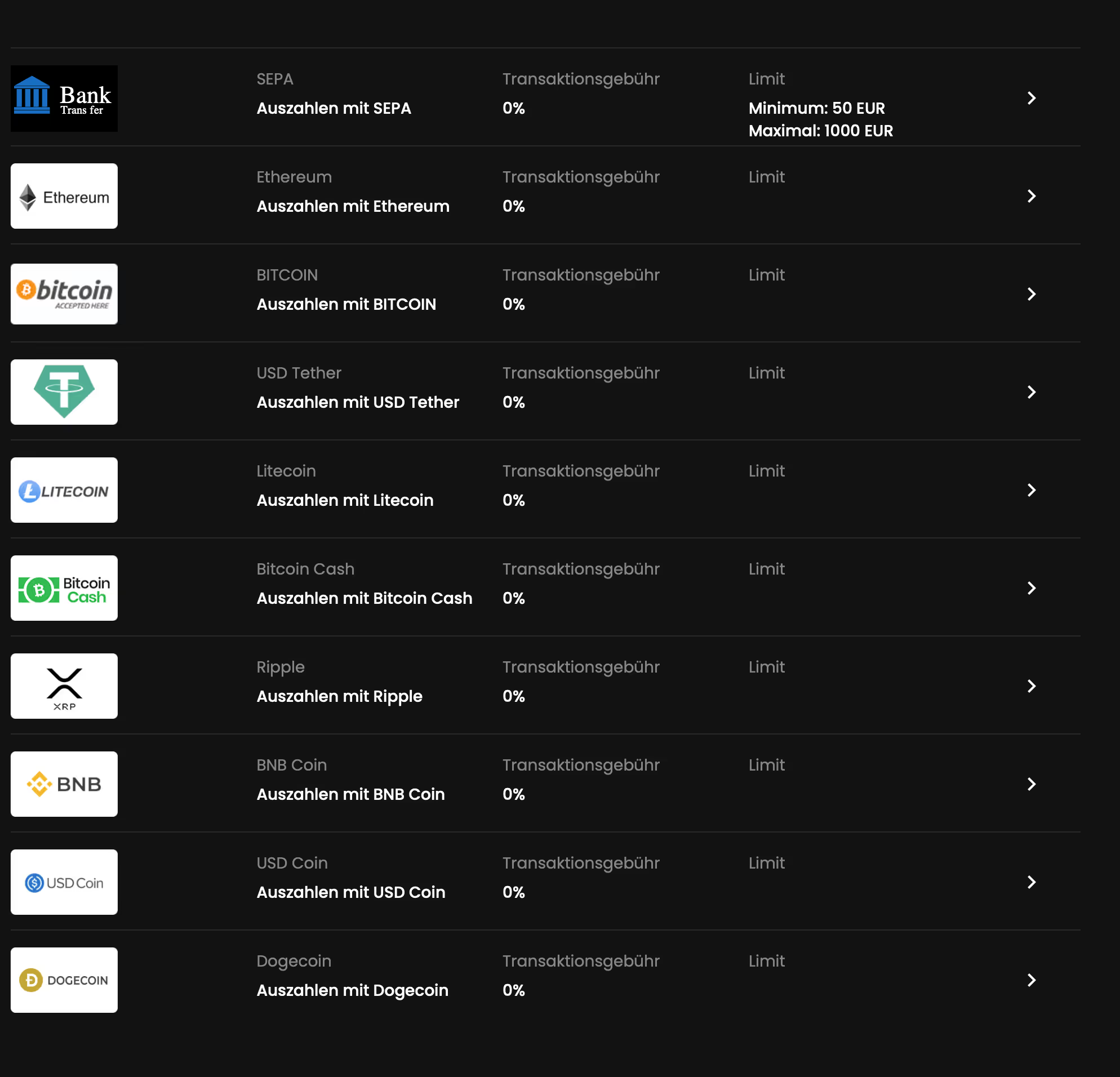Open the Ethereum row right chevron
Viewport: 1120px width, 1077px height.
point(1031,196)
